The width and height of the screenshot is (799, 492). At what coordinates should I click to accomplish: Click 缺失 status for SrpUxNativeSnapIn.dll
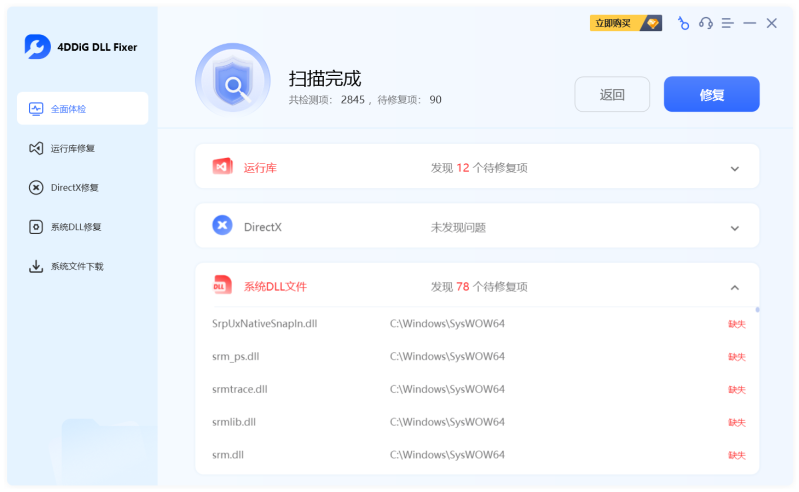click(737, 324)
